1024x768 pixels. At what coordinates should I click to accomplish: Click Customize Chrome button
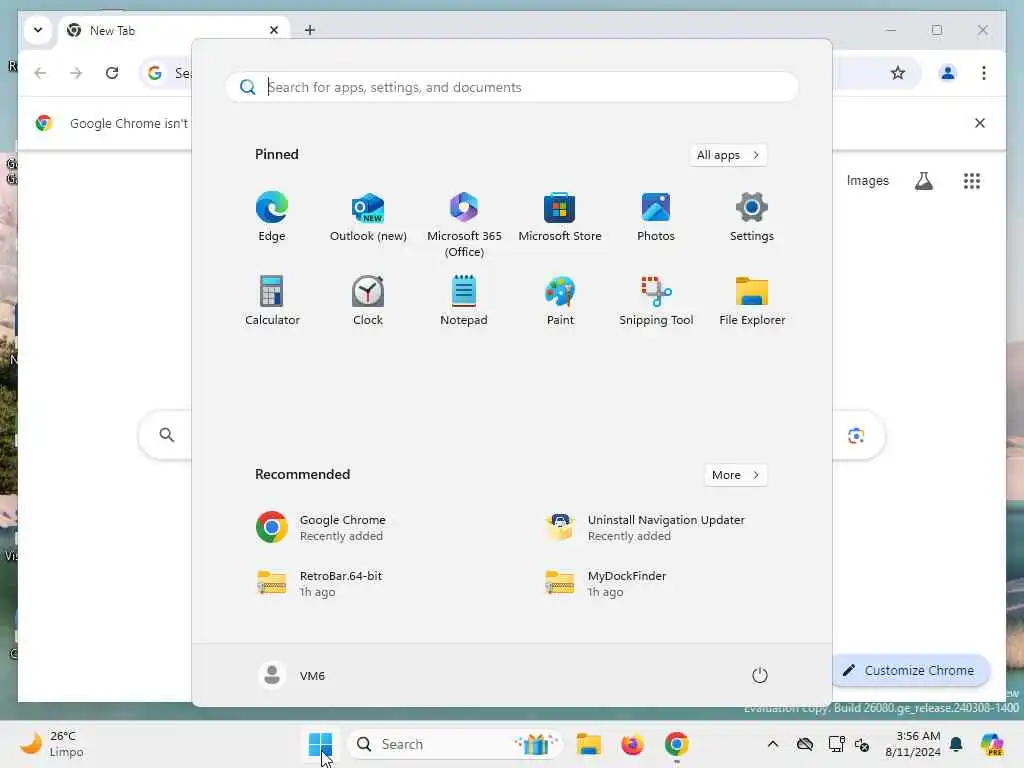[x=910, y=670]
